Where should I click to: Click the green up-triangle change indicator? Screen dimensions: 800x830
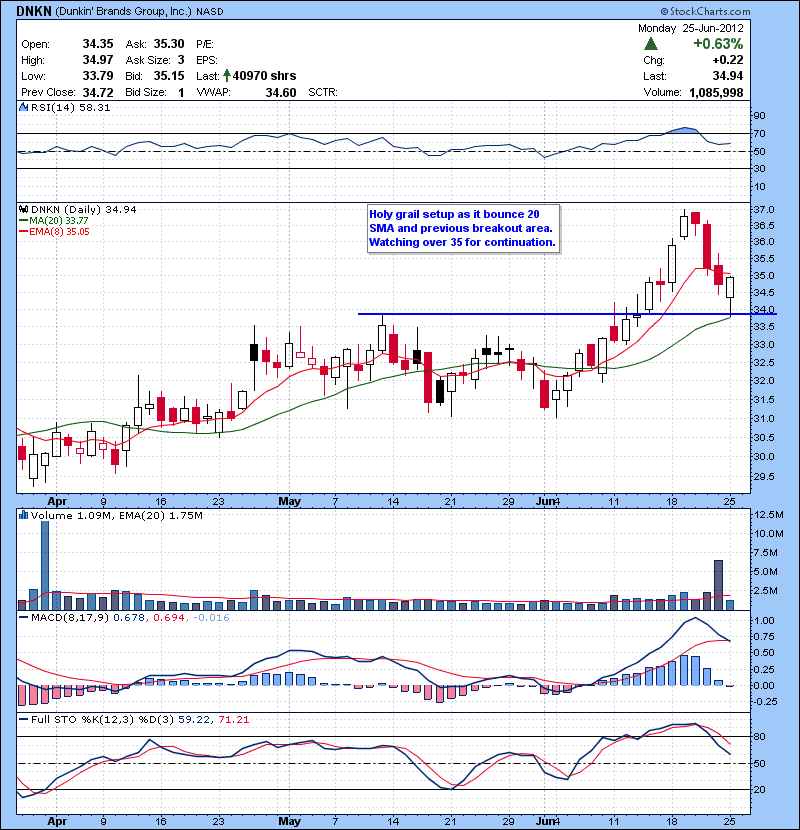click(651, 44)
